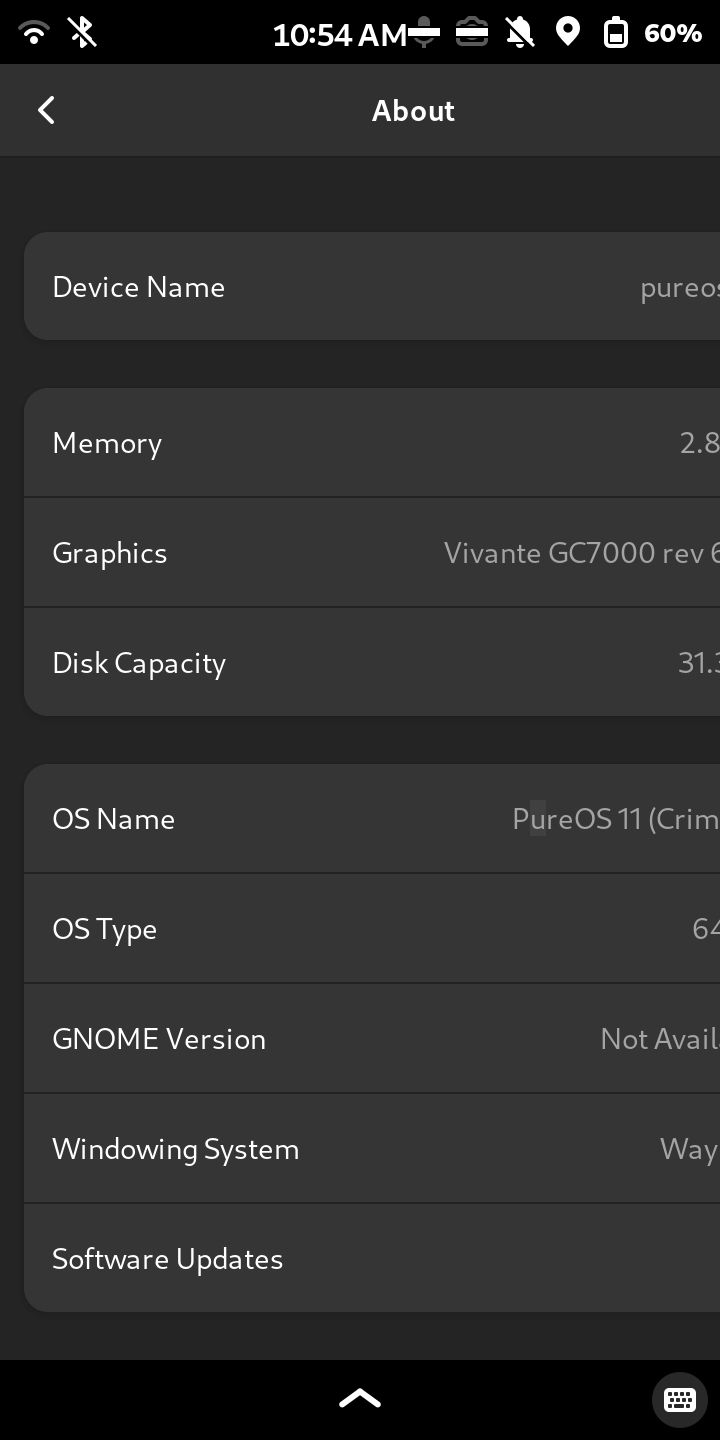The width and height of the screenshot is (720, 1440).
Task: Click the GNOME Version row
Action: pos(372,1039)
